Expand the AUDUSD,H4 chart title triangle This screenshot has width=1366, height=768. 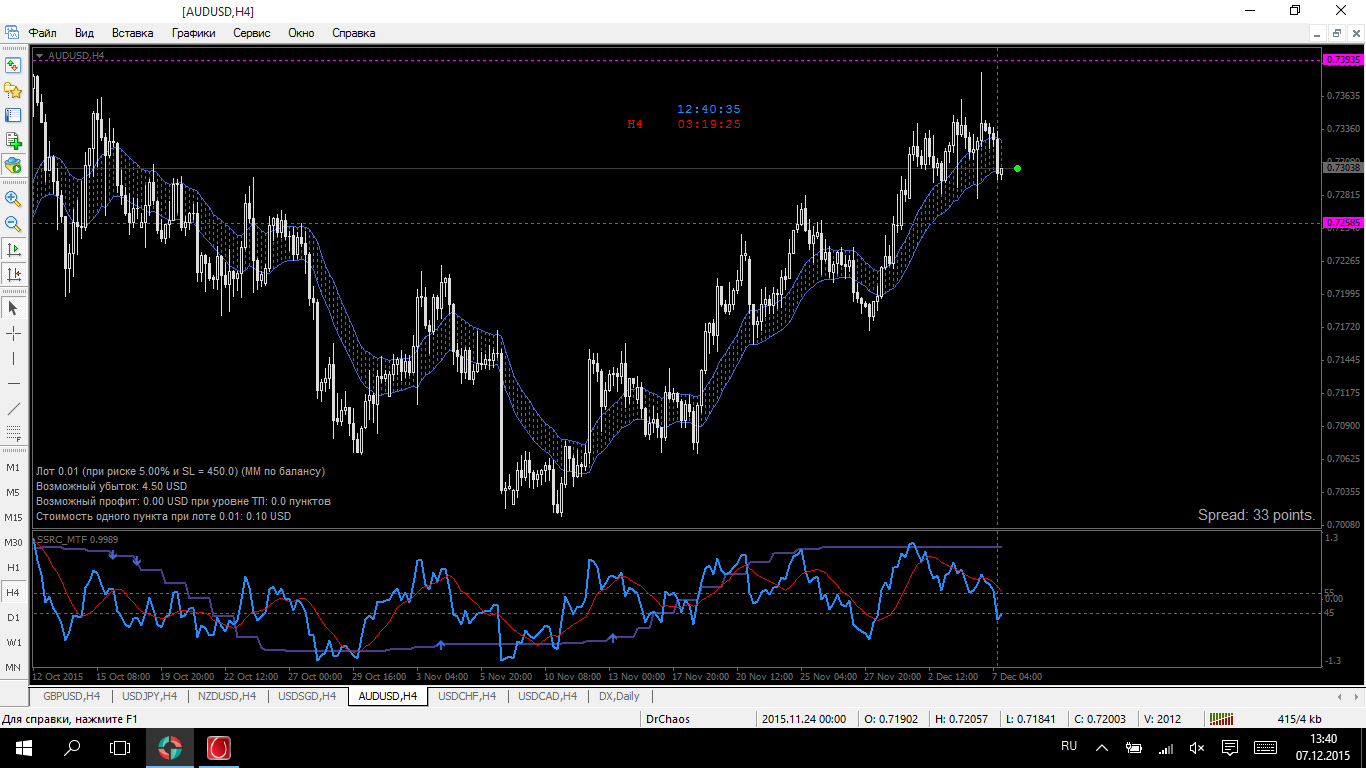pyautogui.click(x=39, y=56)
